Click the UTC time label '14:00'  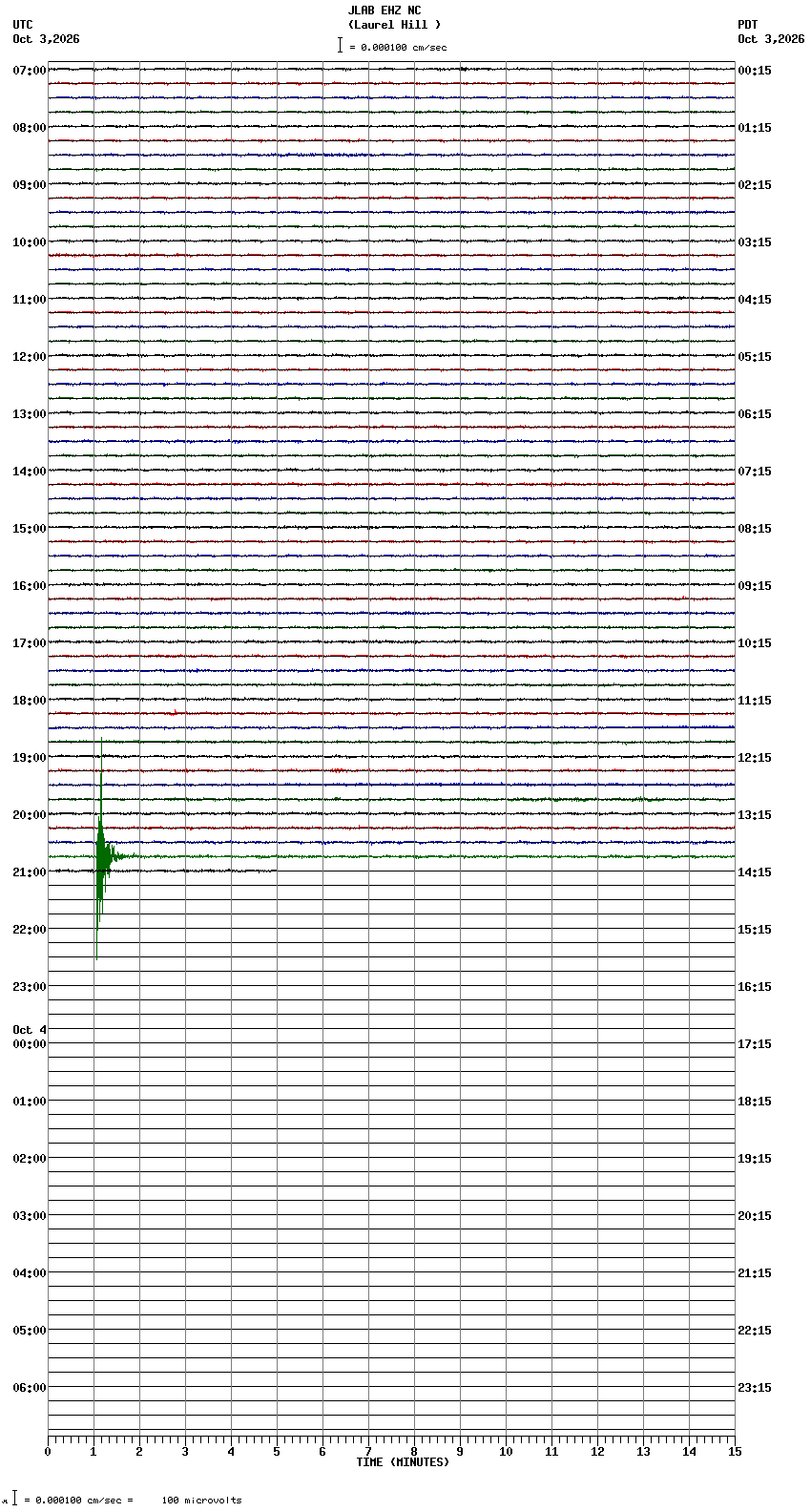coord(30,472)
